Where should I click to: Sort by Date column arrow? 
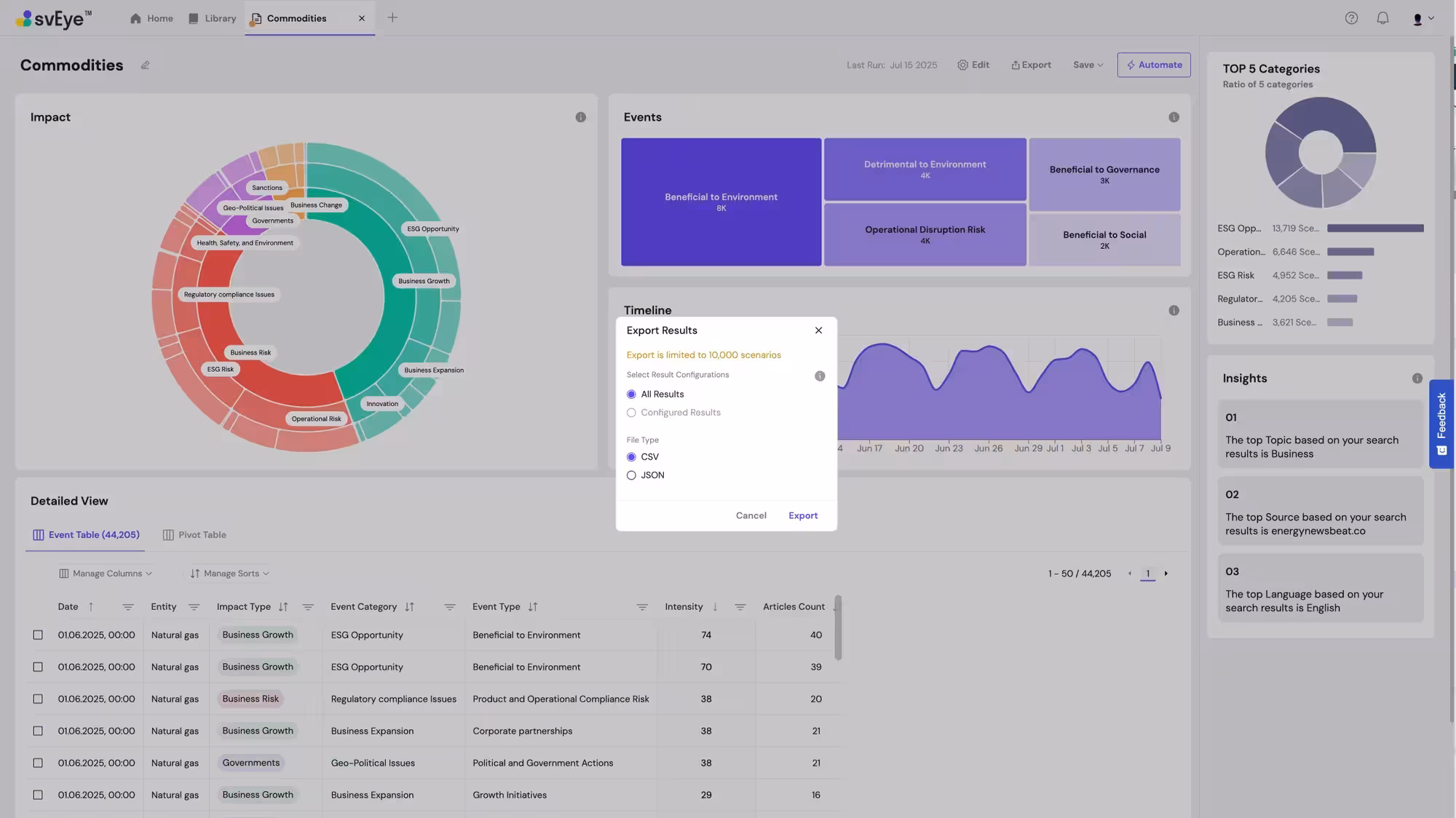tap(91, 607)
